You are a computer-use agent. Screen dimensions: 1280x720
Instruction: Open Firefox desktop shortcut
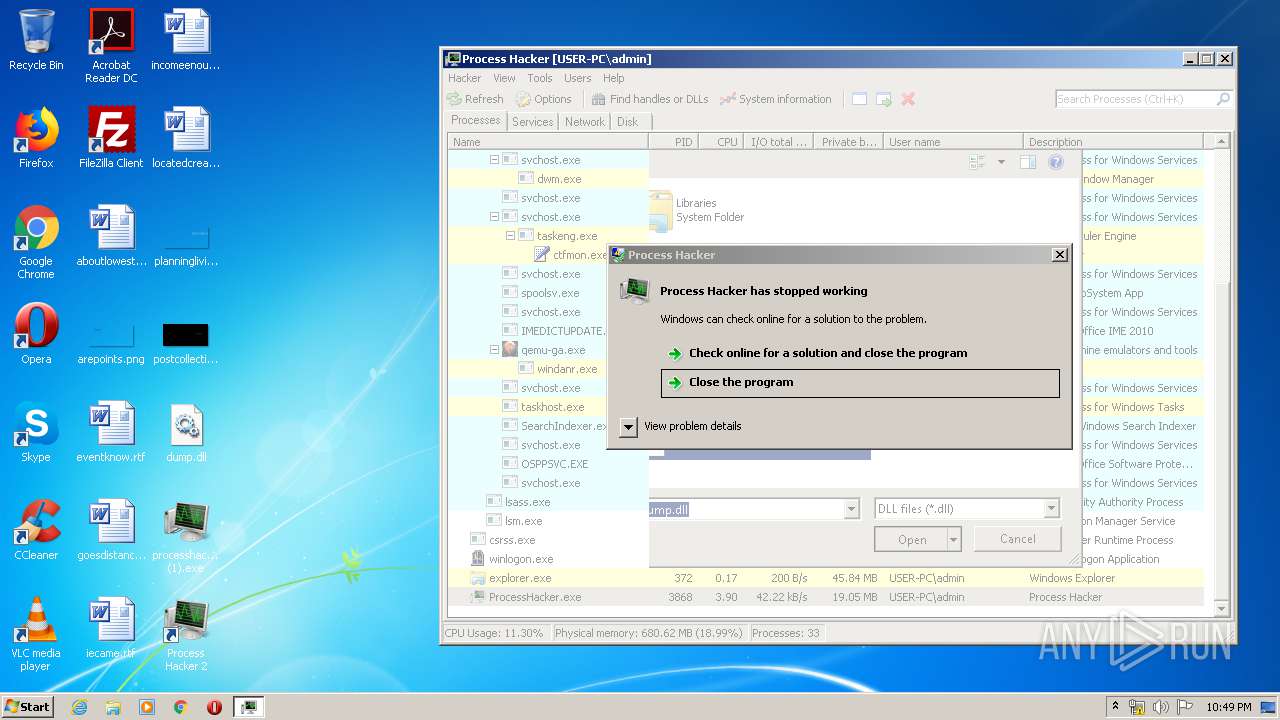point(36,138)
